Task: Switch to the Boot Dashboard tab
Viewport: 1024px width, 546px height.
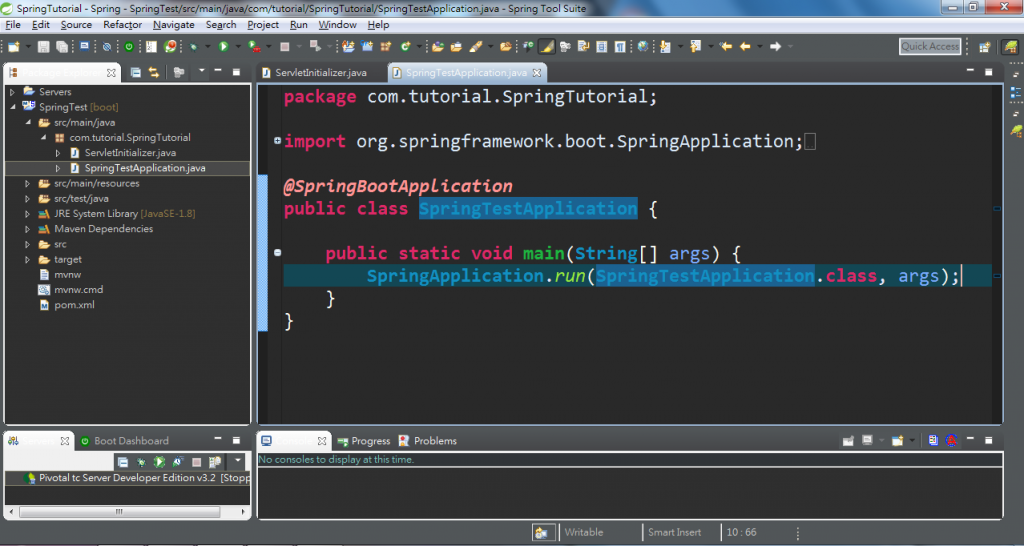Action: [x=124, y=441]
